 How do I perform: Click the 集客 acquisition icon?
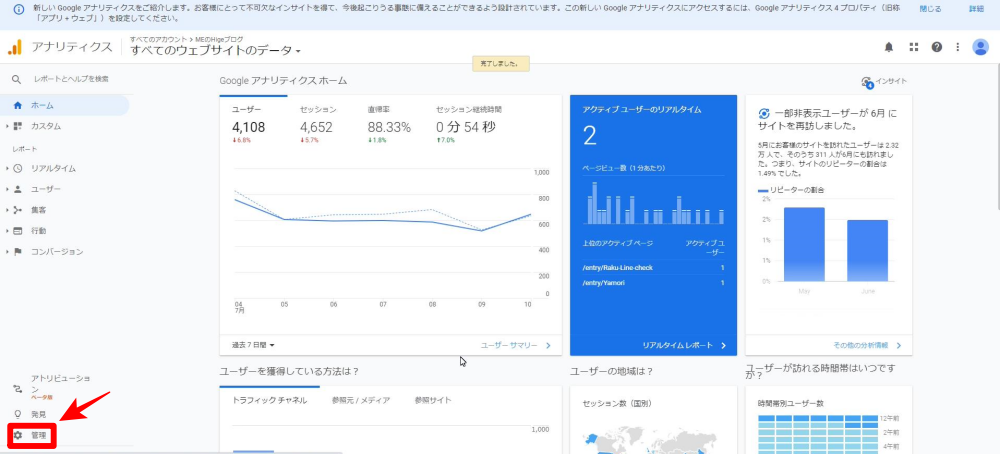click(17, 210)
